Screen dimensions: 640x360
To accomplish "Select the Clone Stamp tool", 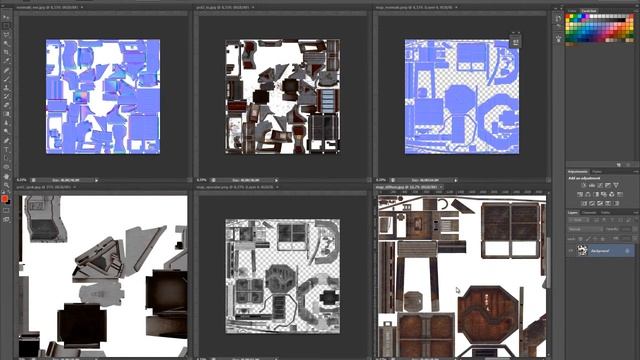I will 6,87.
